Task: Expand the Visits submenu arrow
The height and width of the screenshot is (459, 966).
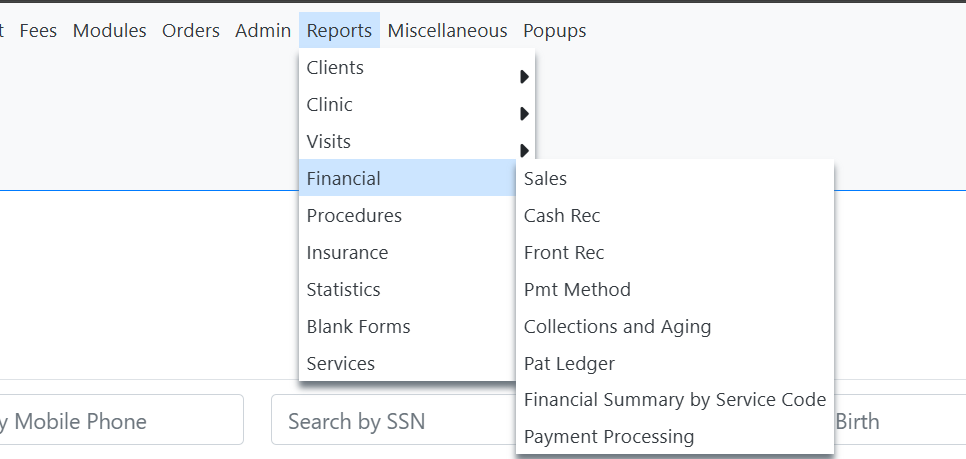Action: [524, 151]
